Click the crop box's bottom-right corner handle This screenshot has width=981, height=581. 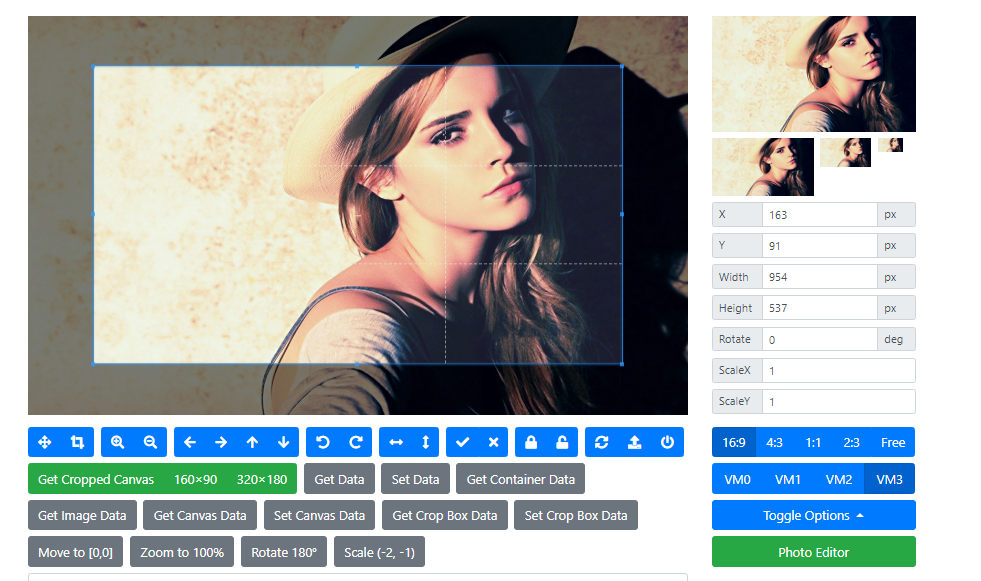coord(622,363)
